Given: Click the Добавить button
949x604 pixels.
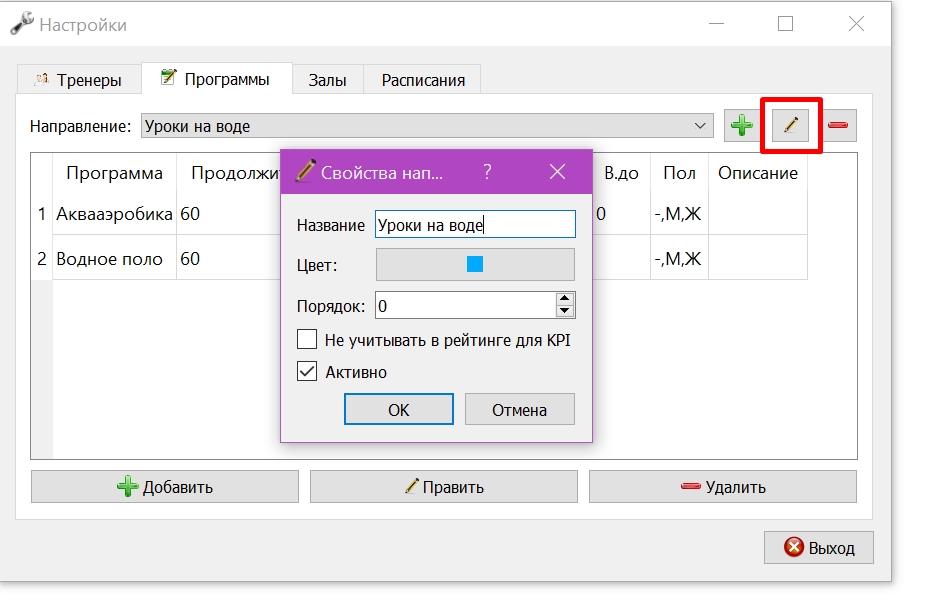Looking at the screenshot, I should (x=165, y=487).
